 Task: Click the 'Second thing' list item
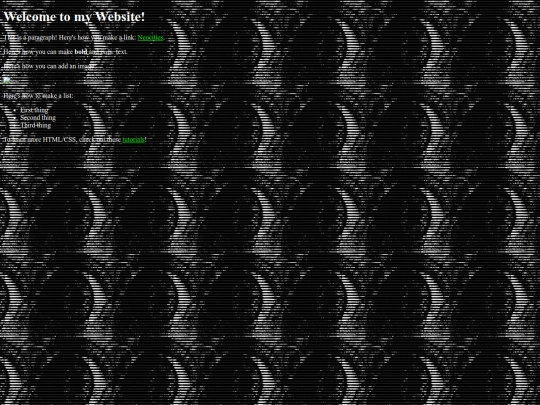pyautogui.click(x=38, y=118)
